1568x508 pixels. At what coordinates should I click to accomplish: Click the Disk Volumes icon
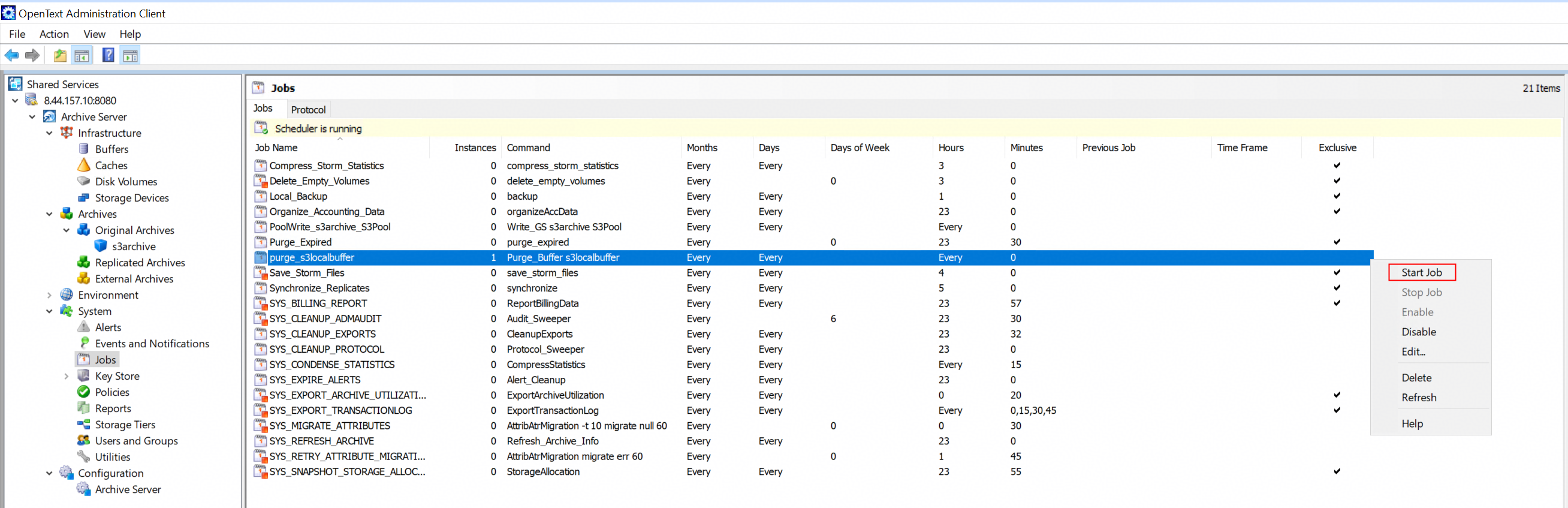[x=84, y=181]
